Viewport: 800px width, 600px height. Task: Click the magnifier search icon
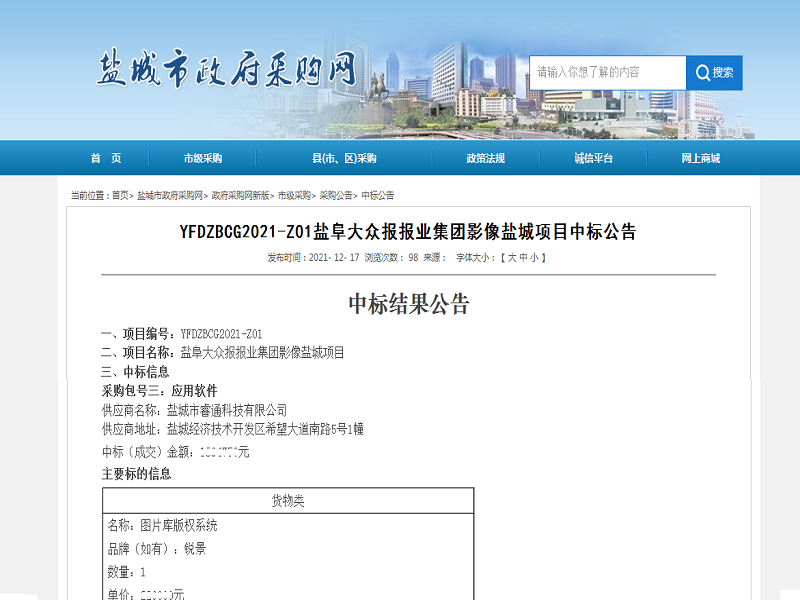coord(704,71)
